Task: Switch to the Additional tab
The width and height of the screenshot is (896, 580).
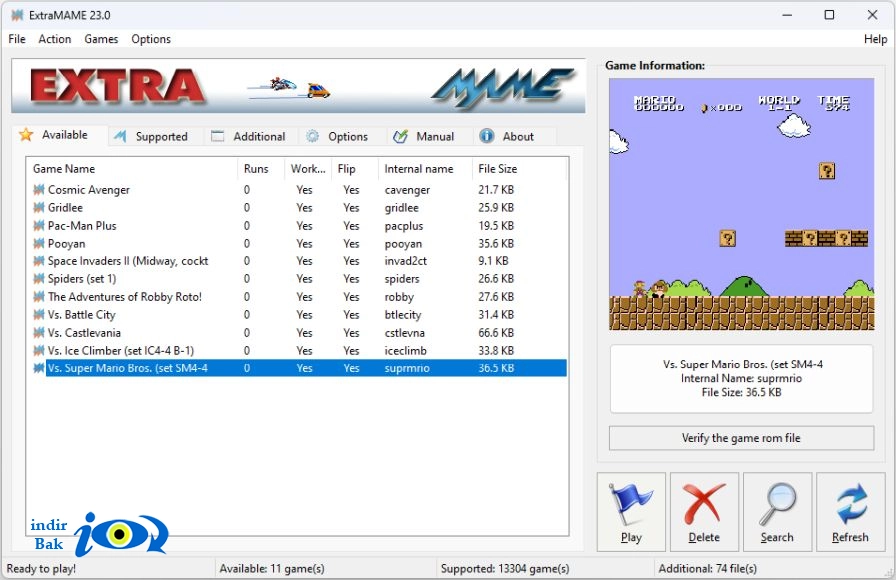Action: pyautogui.click(x=251, y=137)
